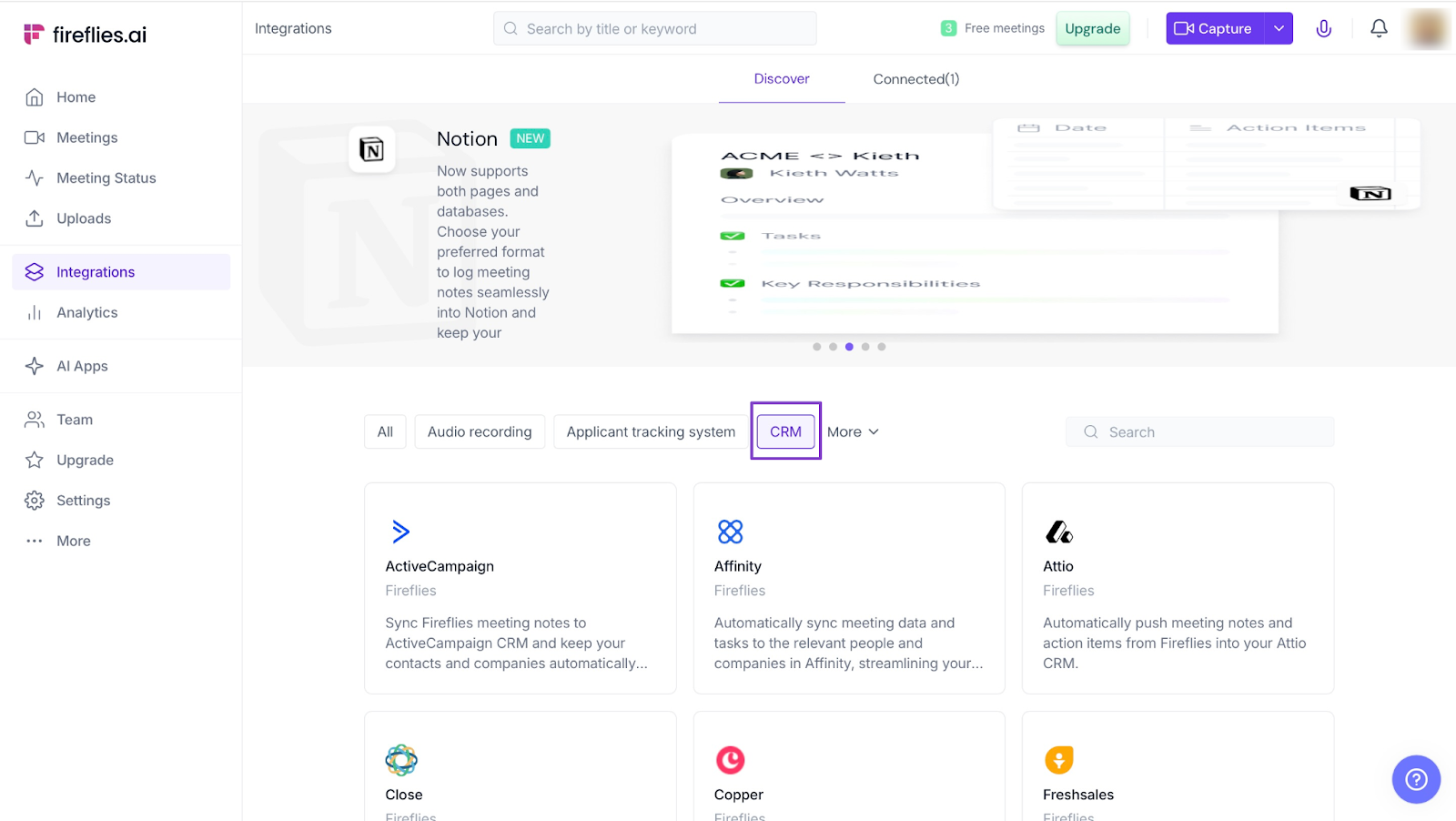Click the Close card title text

404,795
